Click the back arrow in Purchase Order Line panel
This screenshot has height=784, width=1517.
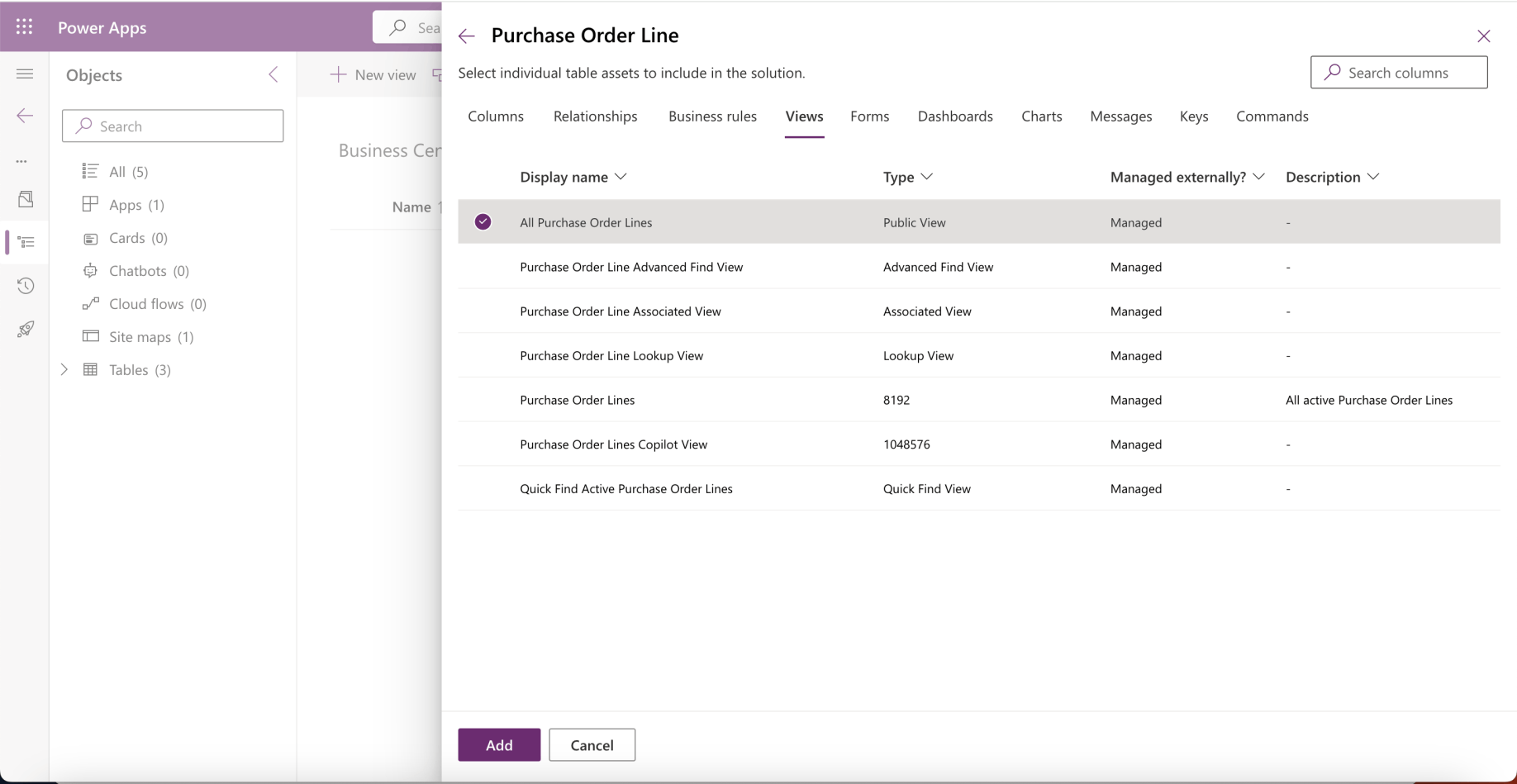467,36
